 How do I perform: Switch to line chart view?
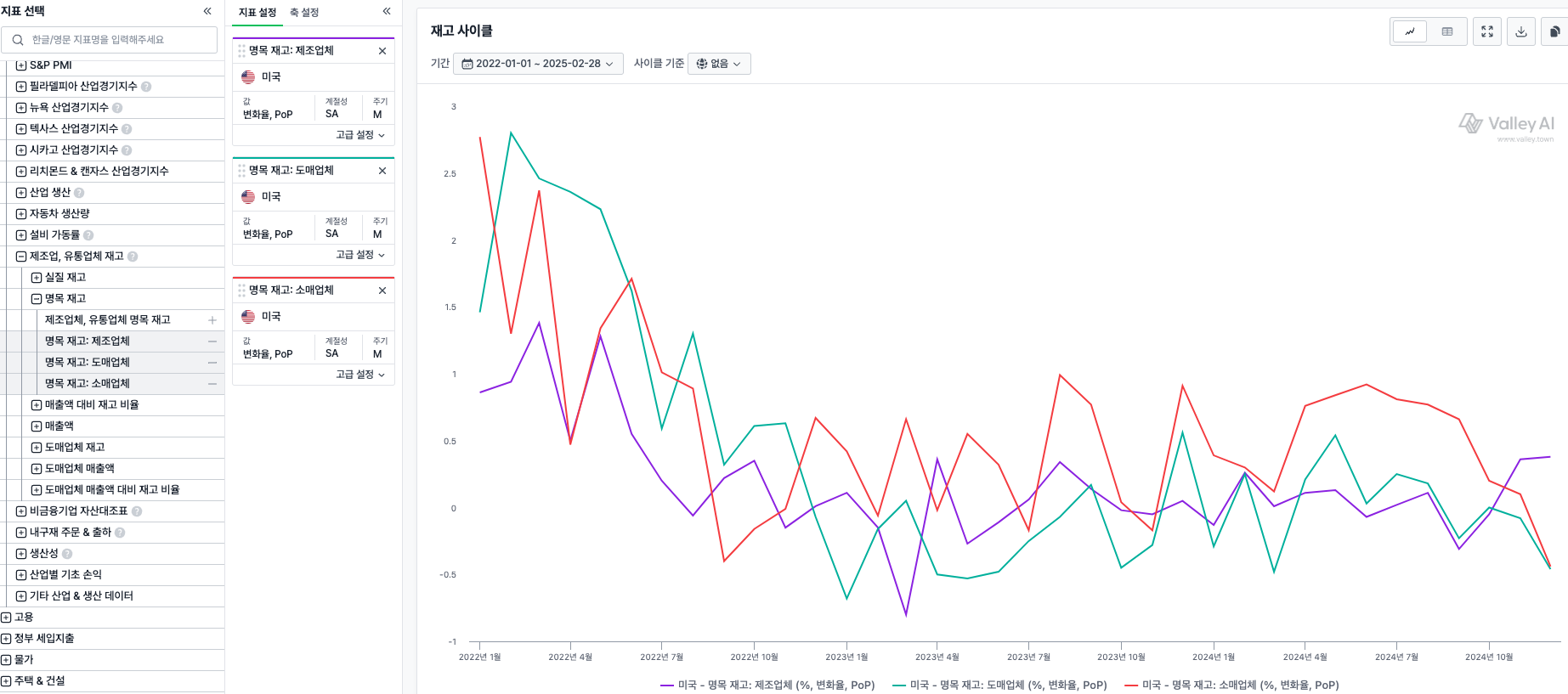point(1410,31)
